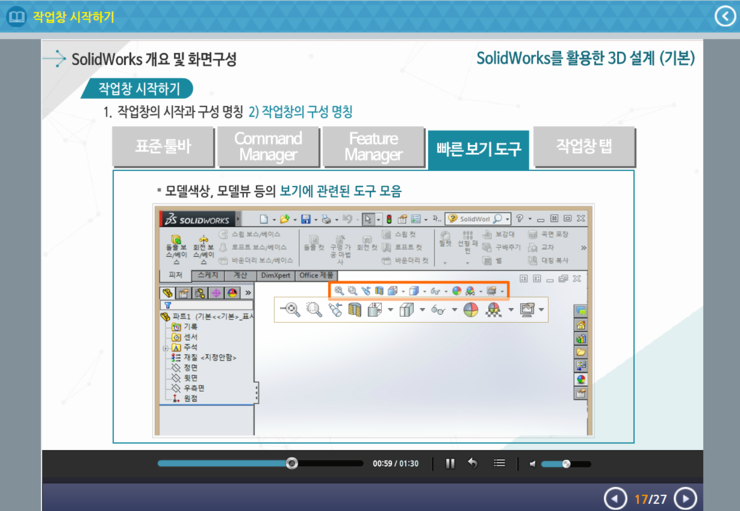Click the volume slider knob

(566, 464)
